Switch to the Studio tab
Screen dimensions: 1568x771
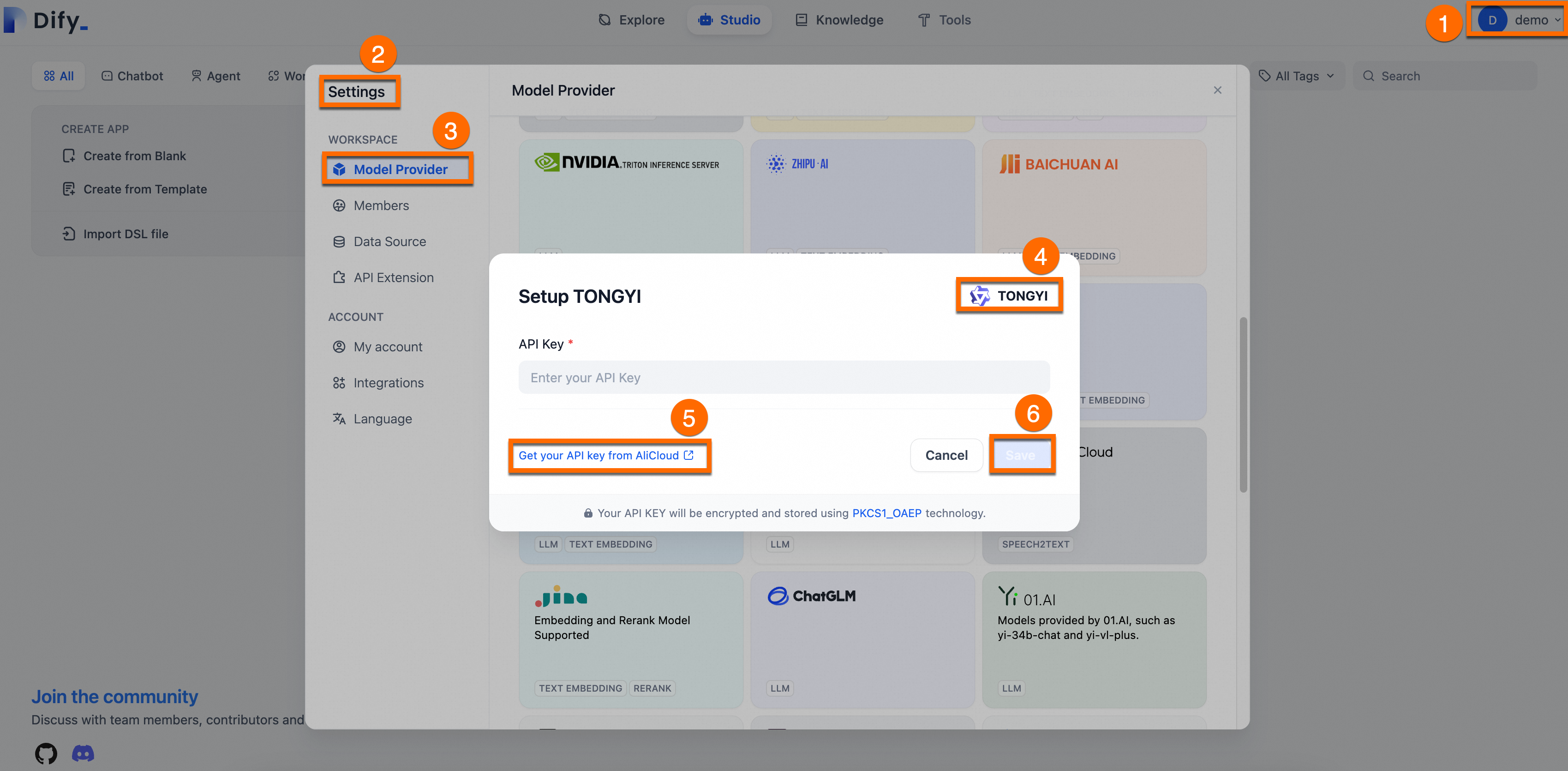click(729, 20)
